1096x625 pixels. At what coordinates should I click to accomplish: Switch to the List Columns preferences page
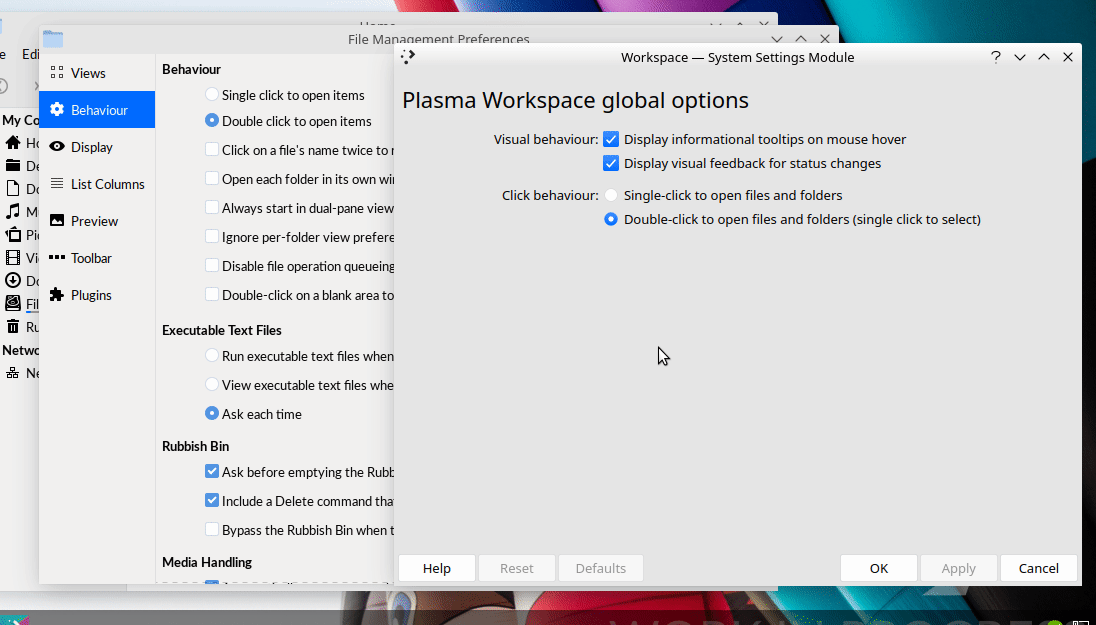point(97,184)
